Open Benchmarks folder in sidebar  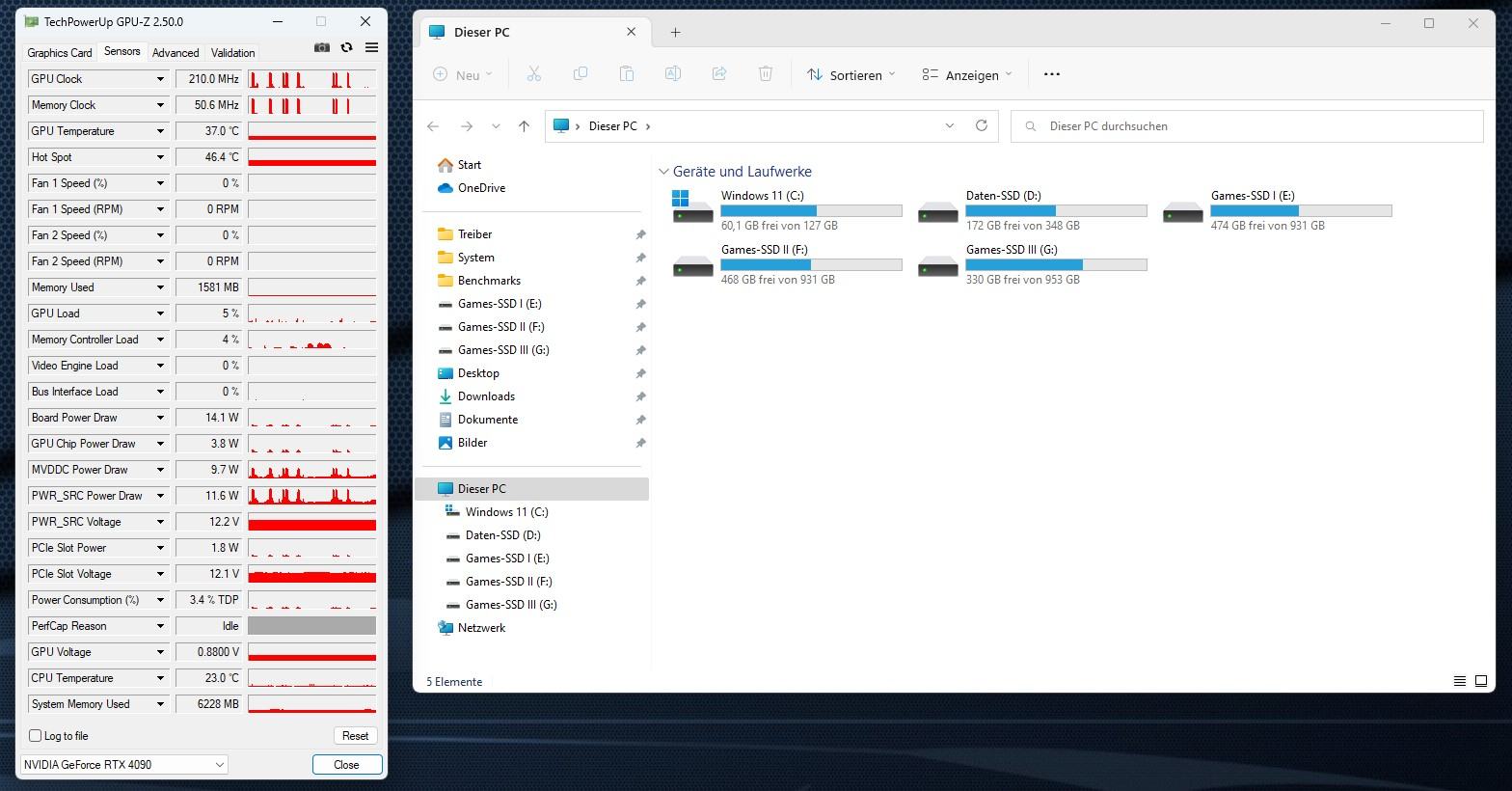click(479, 281)
